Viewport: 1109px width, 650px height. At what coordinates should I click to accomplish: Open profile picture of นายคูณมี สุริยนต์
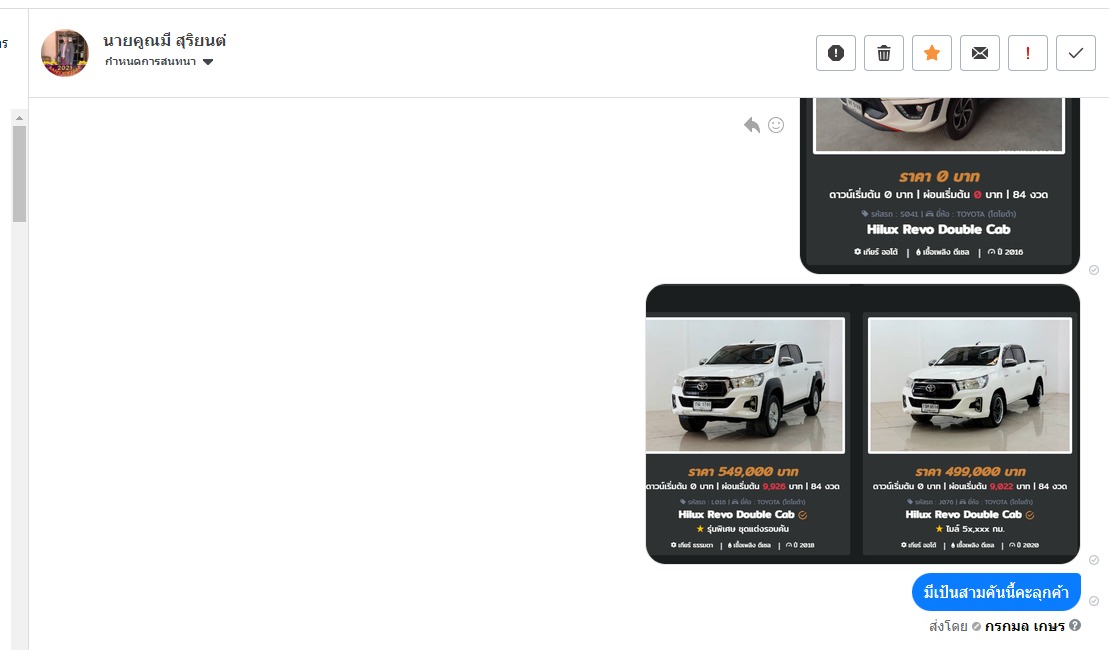(65, 53)
